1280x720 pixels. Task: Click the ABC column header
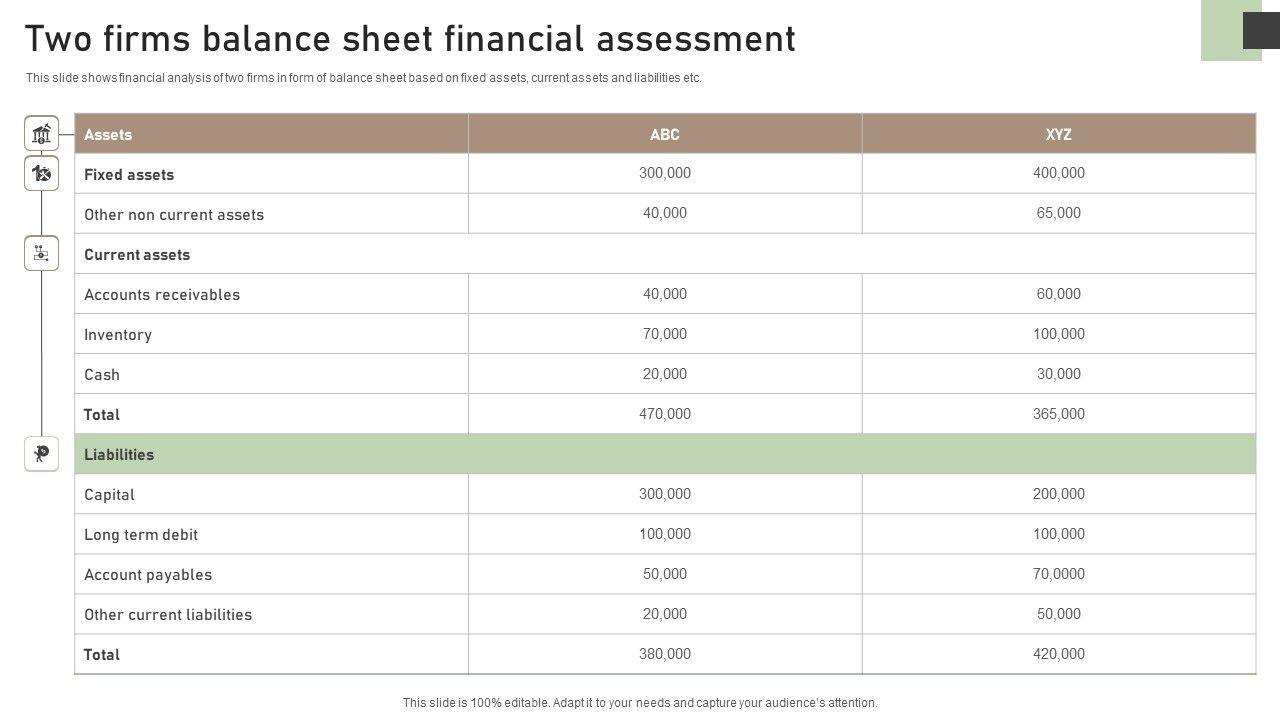tap(665, 134)
